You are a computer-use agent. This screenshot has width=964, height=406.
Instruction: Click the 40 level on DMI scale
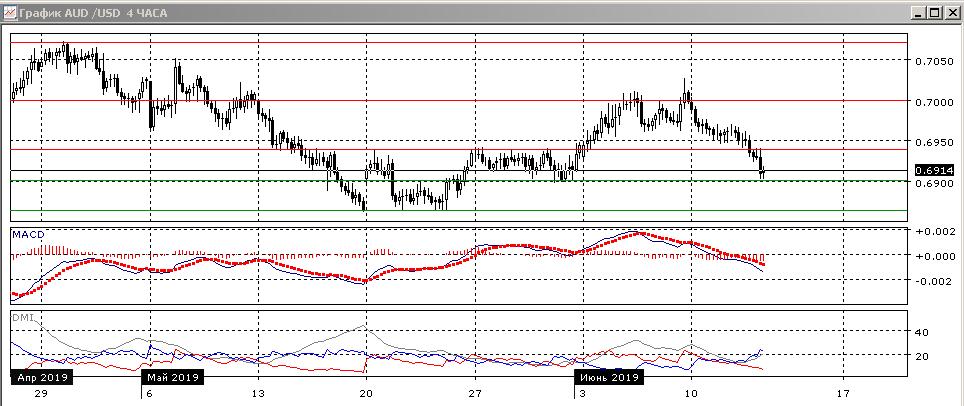[922, 332]
